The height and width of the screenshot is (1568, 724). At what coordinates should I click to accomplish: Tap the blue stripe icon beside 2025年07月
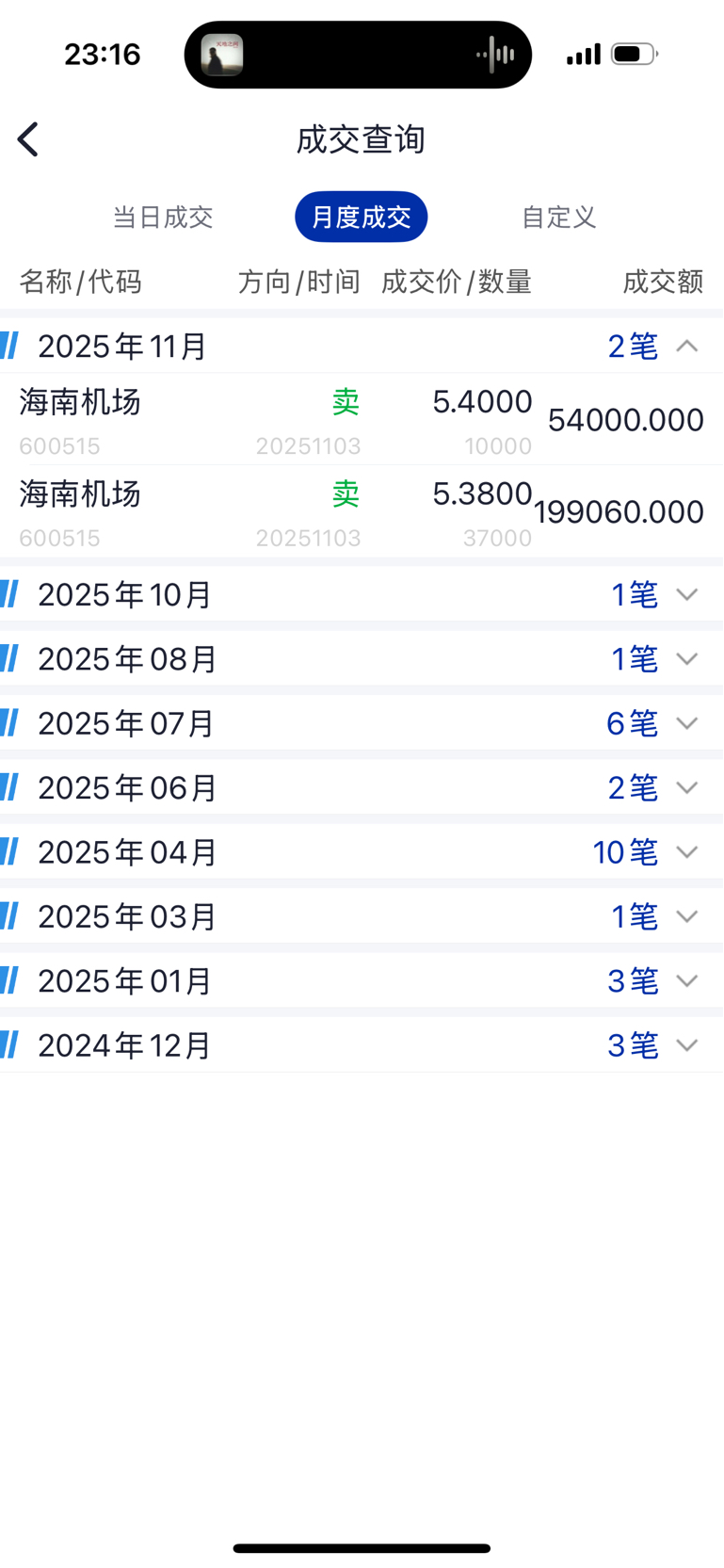pos(10,723)
